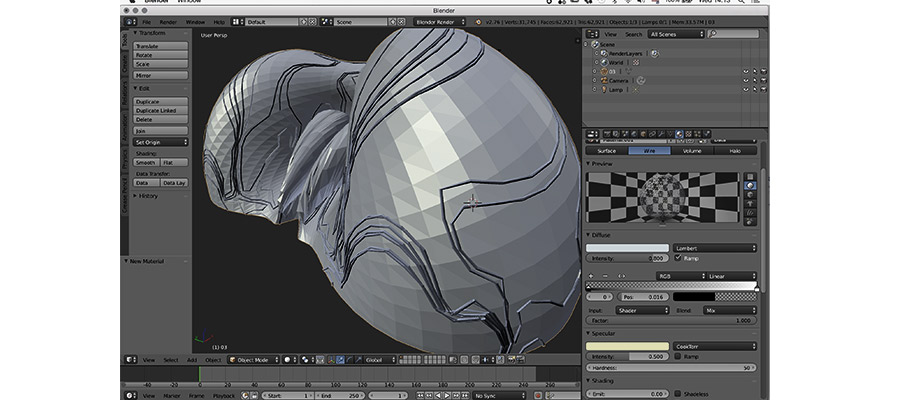900x400 pixels.
Task: Add a color stop with plus icon
Action: [591, 276]
